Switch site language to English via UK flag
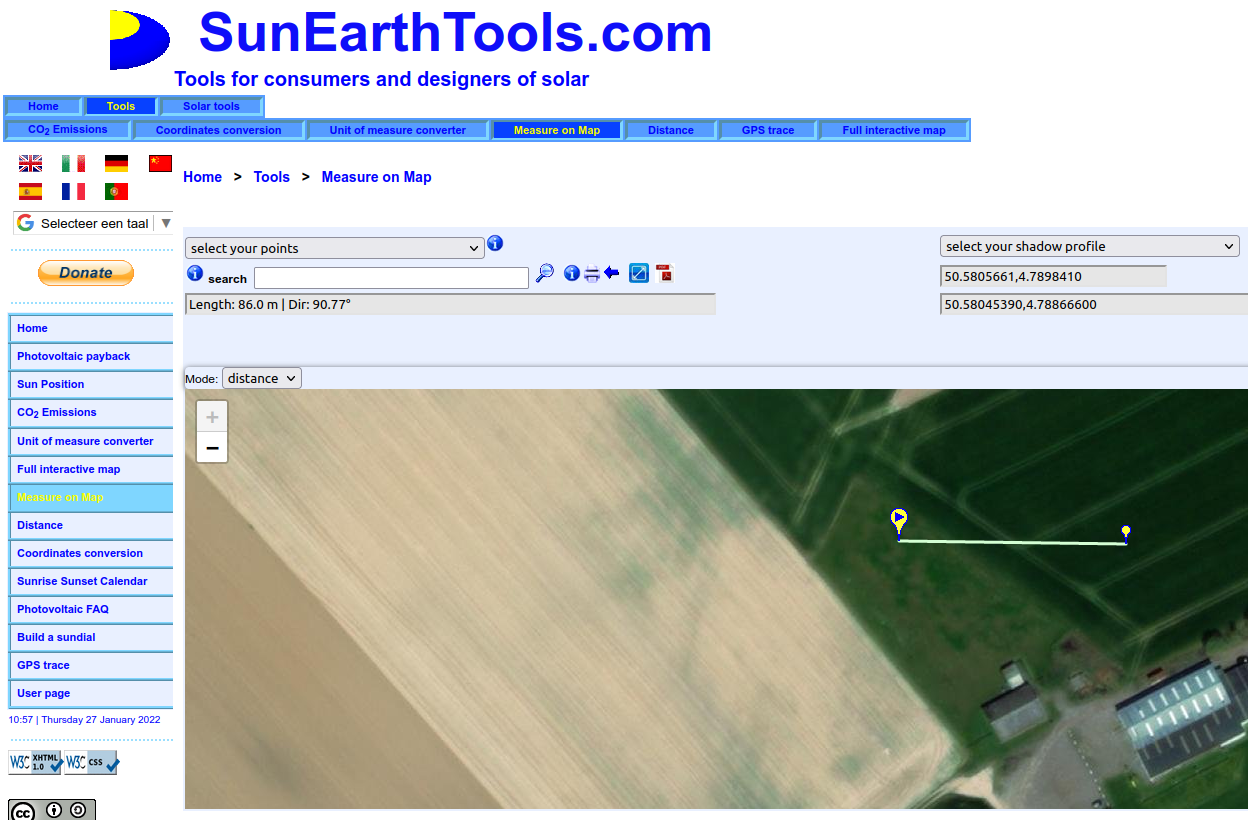Image resolution: width=1248 pixels, height=820 pixels. click(30, 163)
